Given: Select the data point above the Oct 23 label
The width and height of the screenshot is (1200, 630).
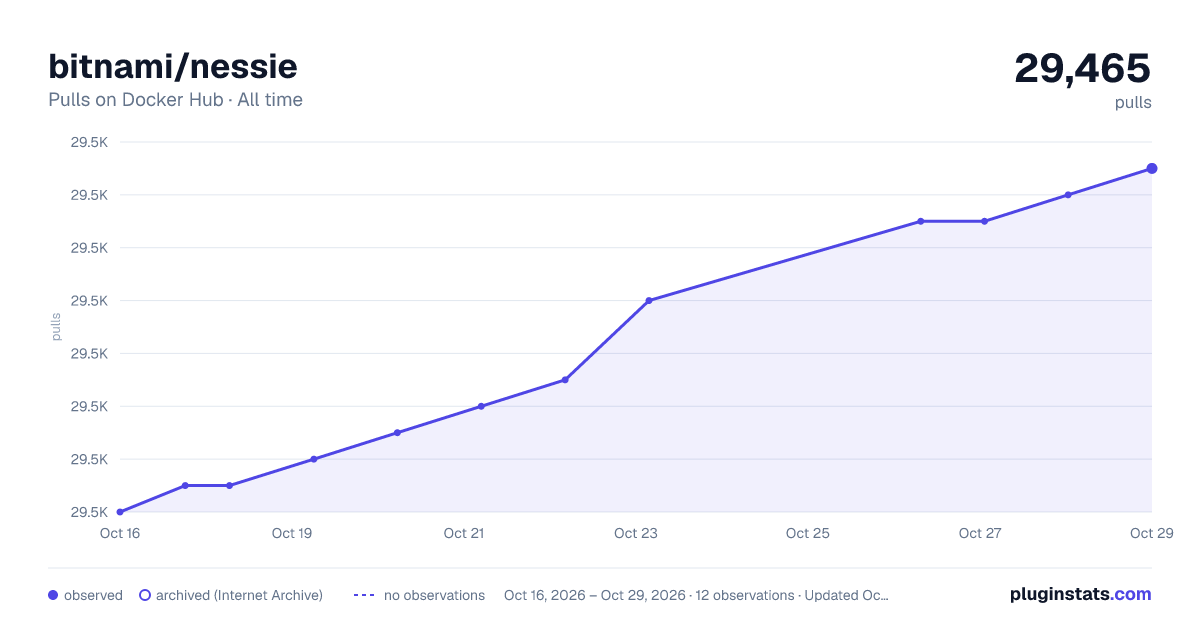Looking at the screenshot, I should pos(649,300).
